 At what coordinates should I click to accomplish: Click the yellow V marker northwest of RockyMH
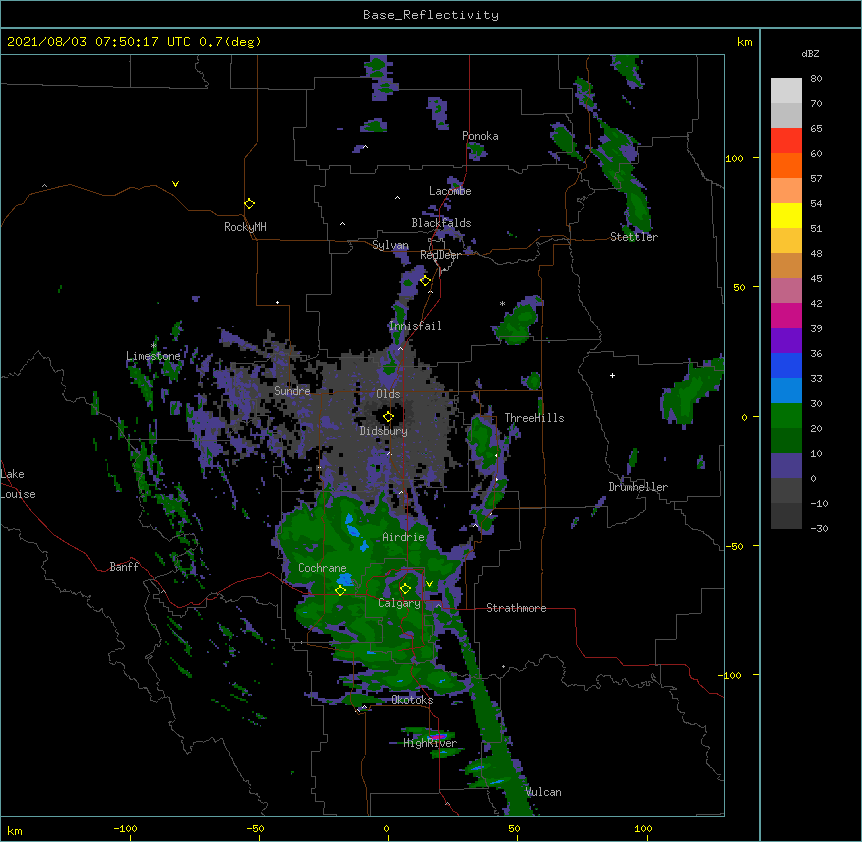(175, 184)
